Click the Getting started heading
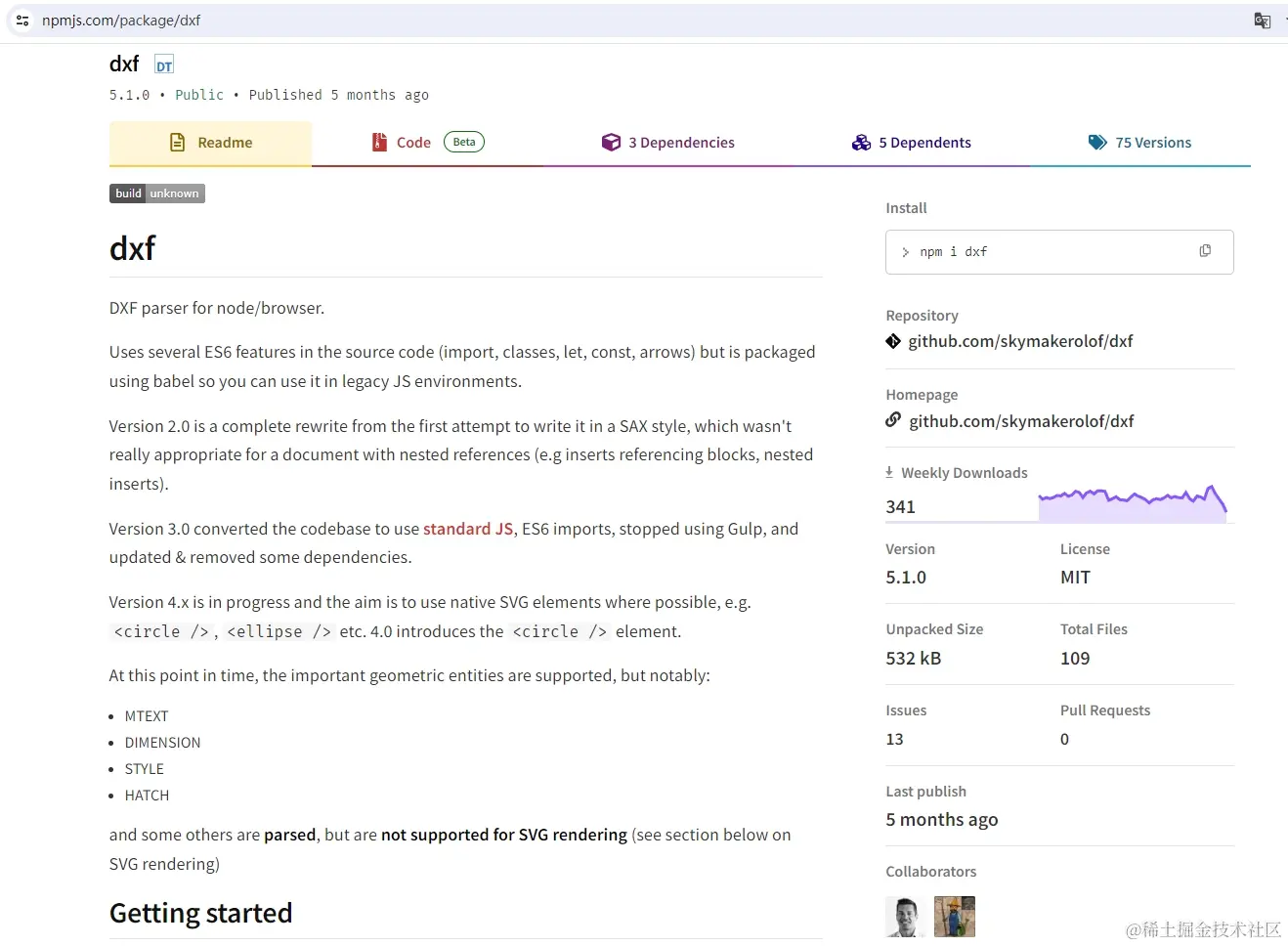 [201, 913]
